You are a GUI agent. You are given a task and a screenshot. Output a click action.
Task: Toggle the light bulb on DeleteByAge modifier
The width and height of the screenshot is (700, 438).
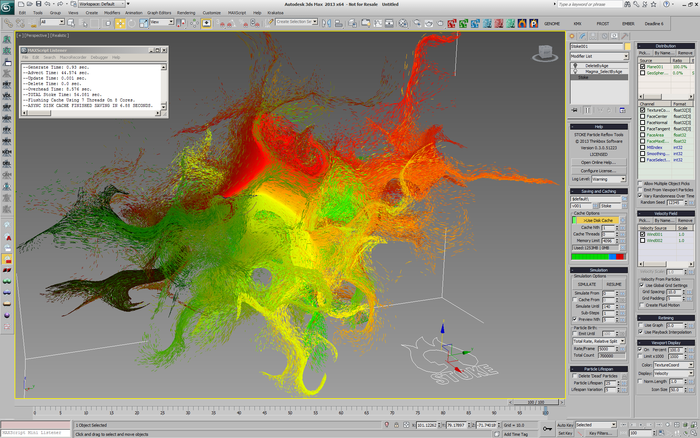(x=575, y=66)
